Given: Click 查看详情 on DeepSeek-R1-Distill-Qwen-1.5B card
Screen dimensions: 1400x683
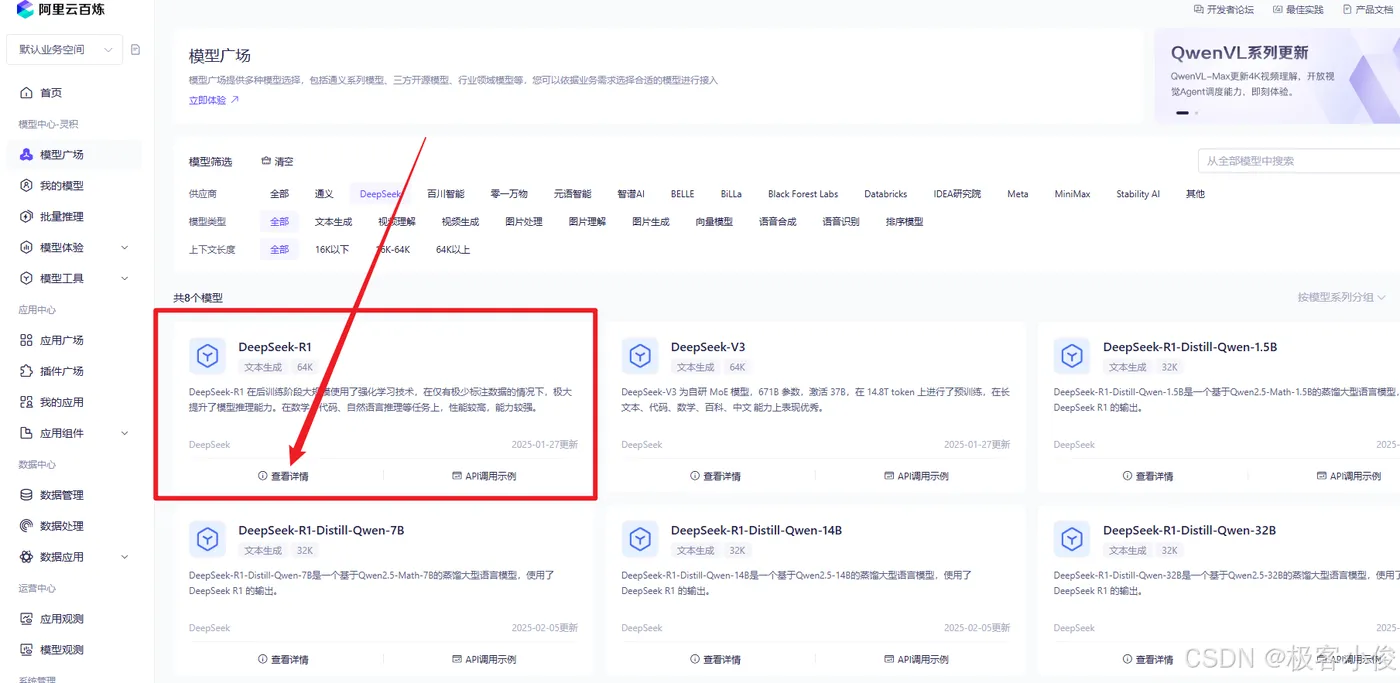Looking at the screenshot, I should click(x=1147, y=477).
